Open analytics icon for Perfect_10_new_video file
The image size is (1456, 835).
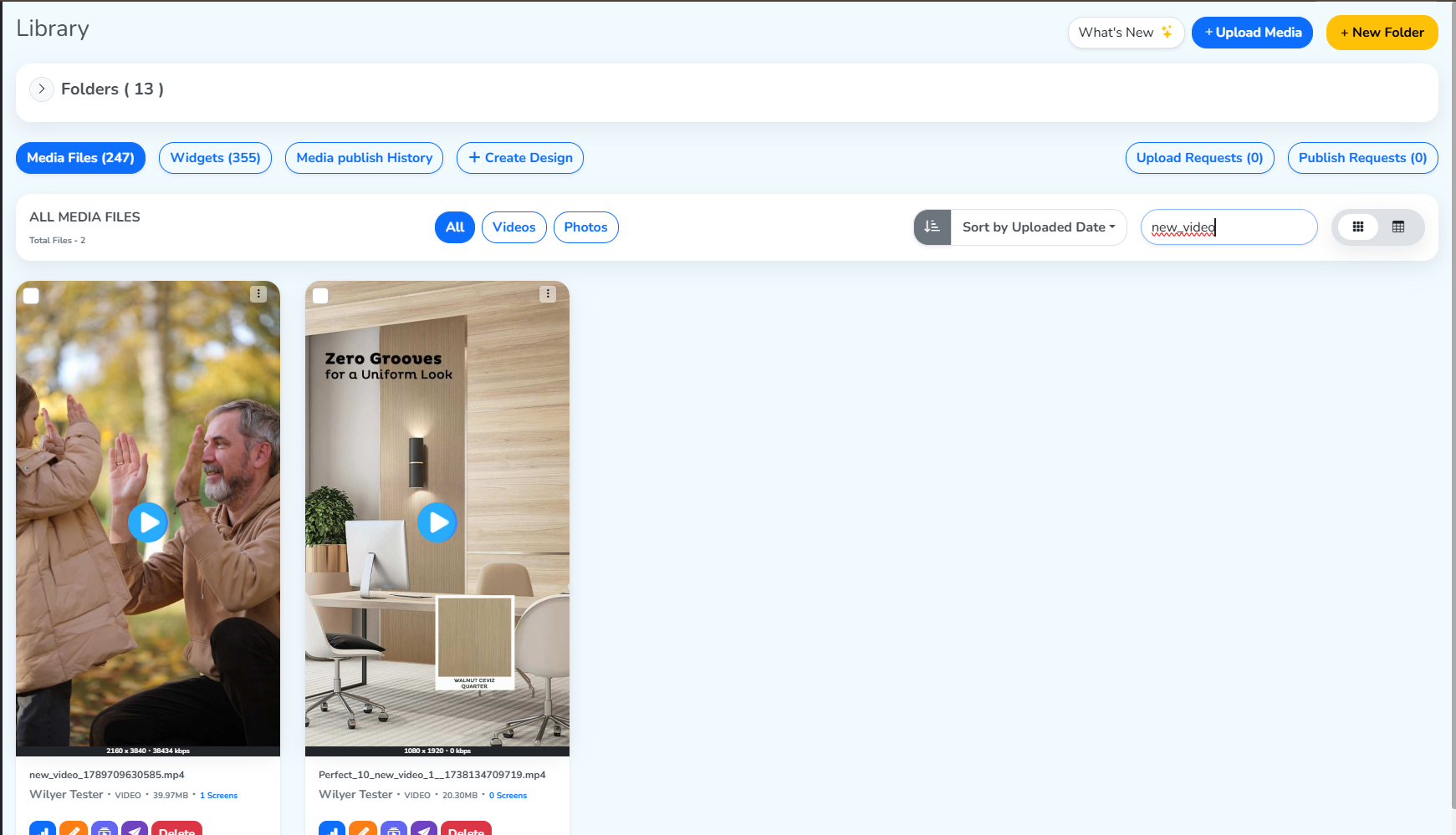(332, 828)
